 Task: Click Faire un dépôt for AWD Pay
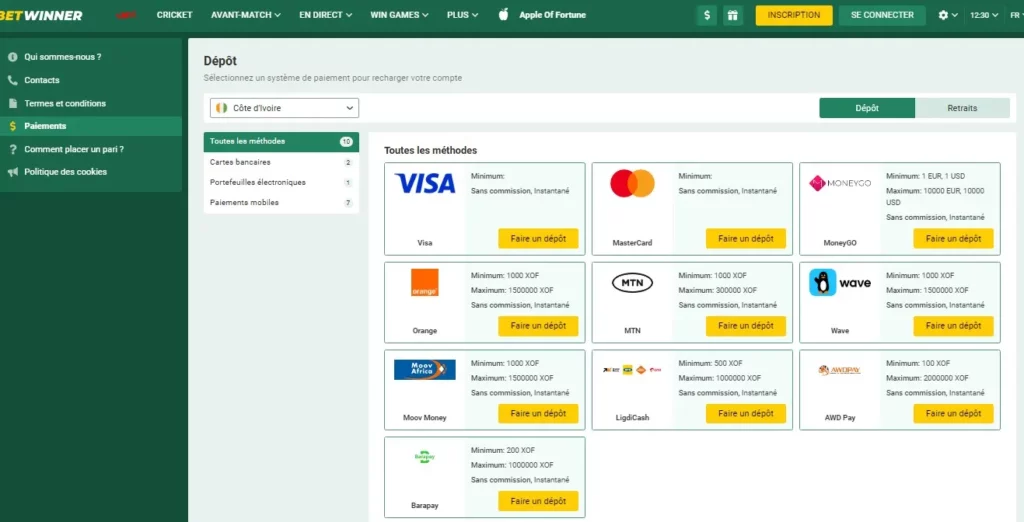tap(953, 414)
